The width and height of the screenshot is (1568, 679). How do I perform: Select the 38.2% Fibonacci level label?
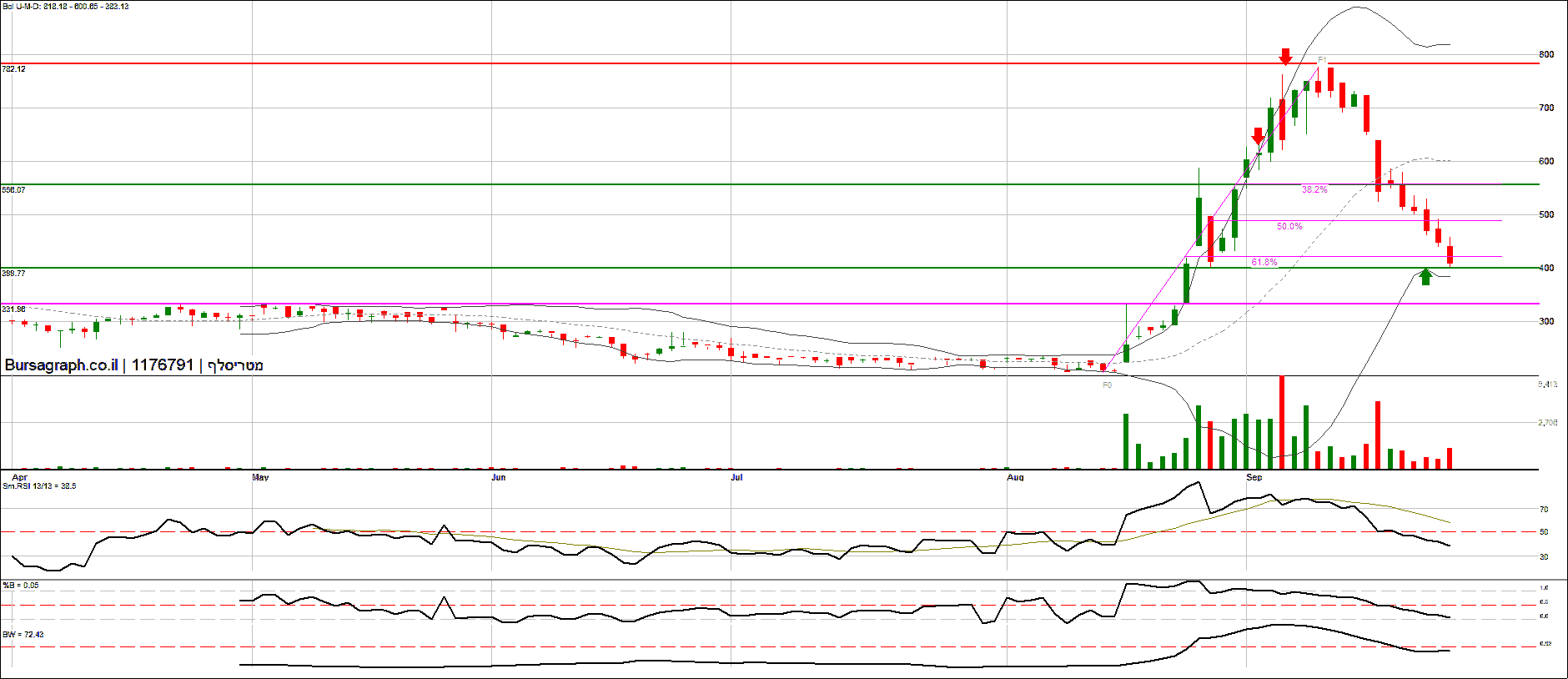[1314, 190]
